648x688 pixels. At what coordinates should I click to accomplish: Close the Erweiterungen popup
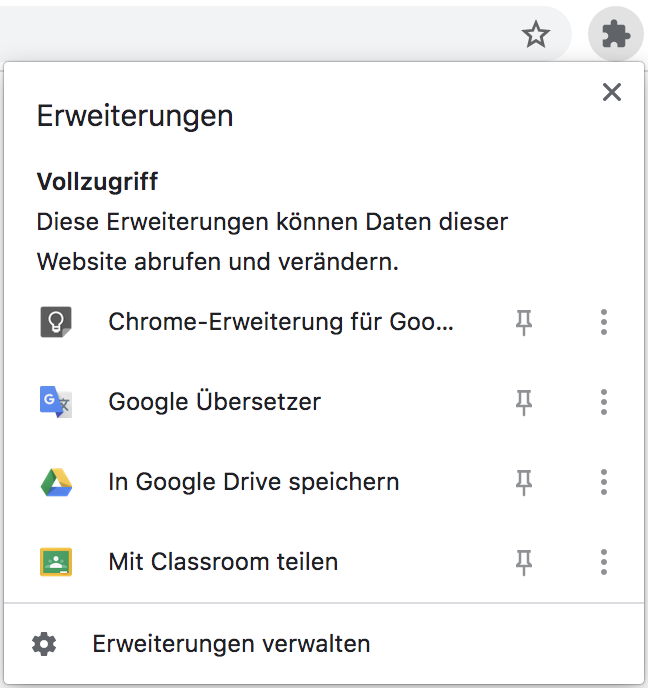(612, 92)
